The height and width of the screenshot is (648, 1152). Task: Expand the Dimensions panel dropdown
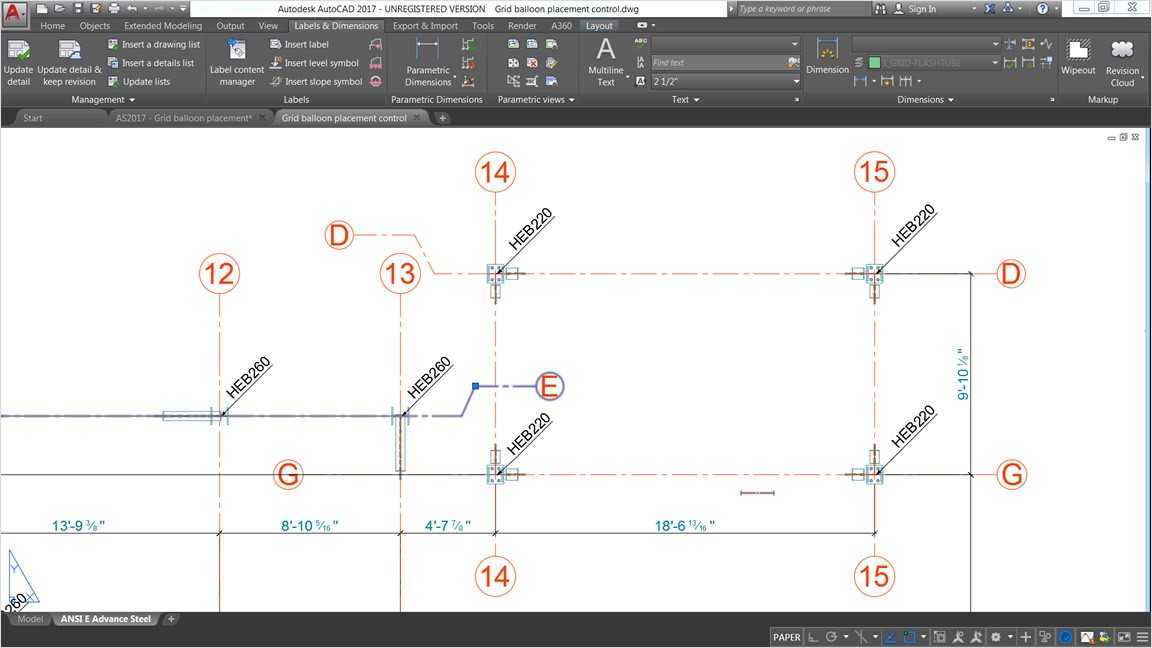click(925, 100)
